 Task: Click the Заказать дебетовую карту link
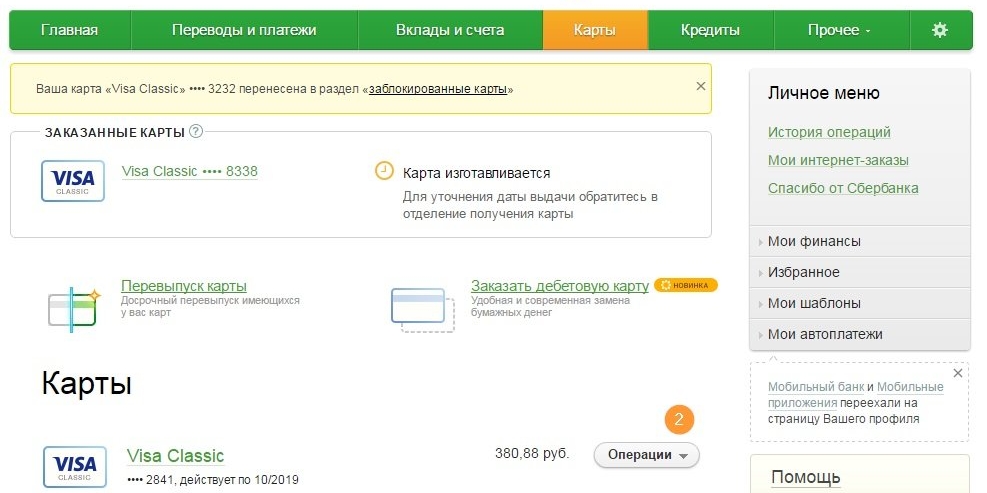[559, 286]
